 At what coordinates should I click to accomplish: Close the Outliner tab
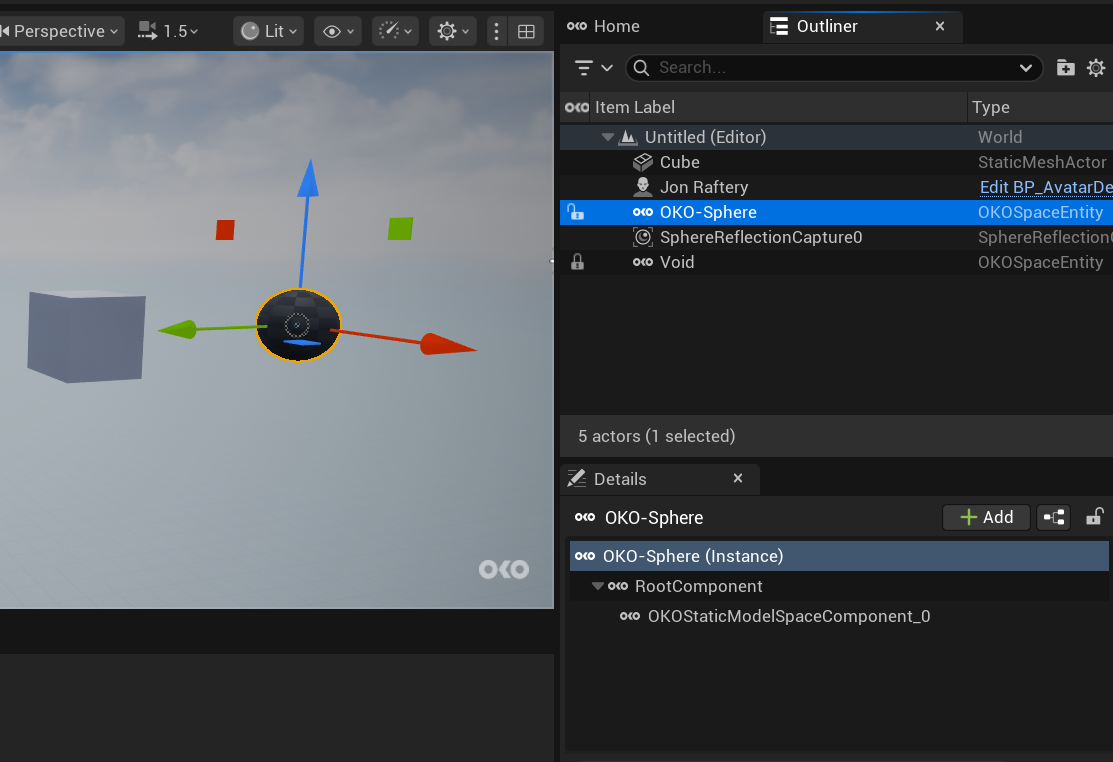coord(940,26)
